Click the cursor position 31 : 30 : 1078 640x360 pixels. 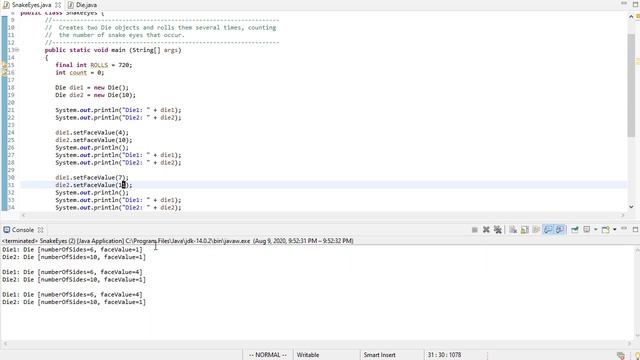coord(444,355)
